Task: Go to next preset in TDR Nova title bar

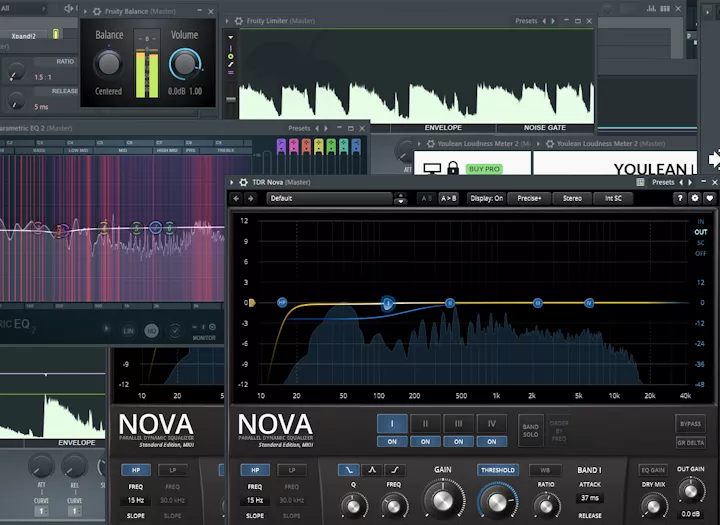Action: (690, 182)
